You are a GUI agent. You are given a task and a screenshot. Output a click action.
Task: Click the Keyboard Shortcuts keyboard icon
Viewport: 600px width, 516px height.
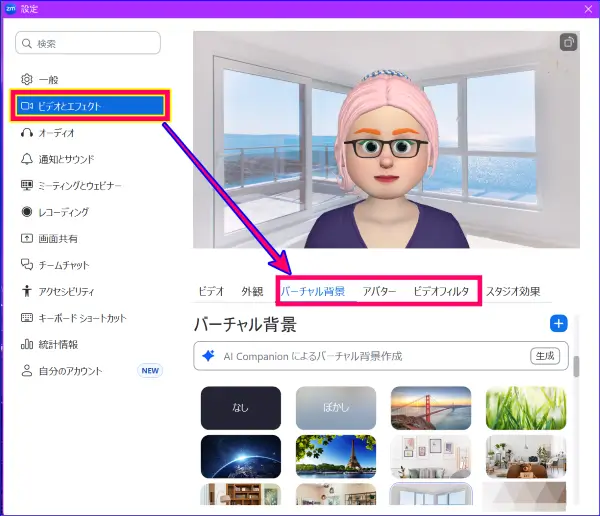26,317
